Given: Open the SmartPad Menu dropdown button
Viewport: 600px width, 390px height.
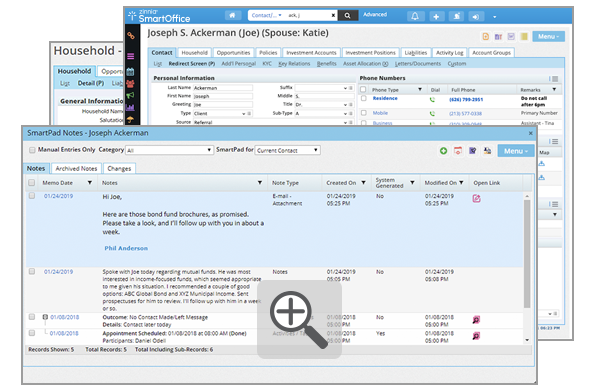Looking at the screenshot, I should (x=516, y=151).
